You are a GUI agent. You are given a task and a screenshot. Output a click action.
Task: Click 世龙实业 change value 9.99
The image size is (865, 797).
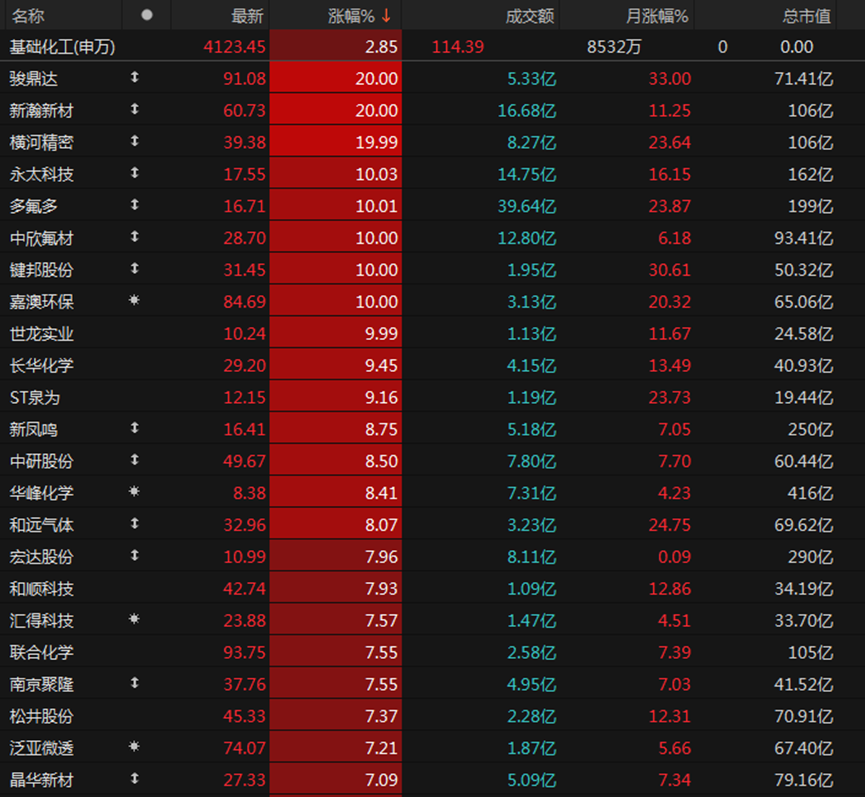pyautogui.click(x=381, y=334)
